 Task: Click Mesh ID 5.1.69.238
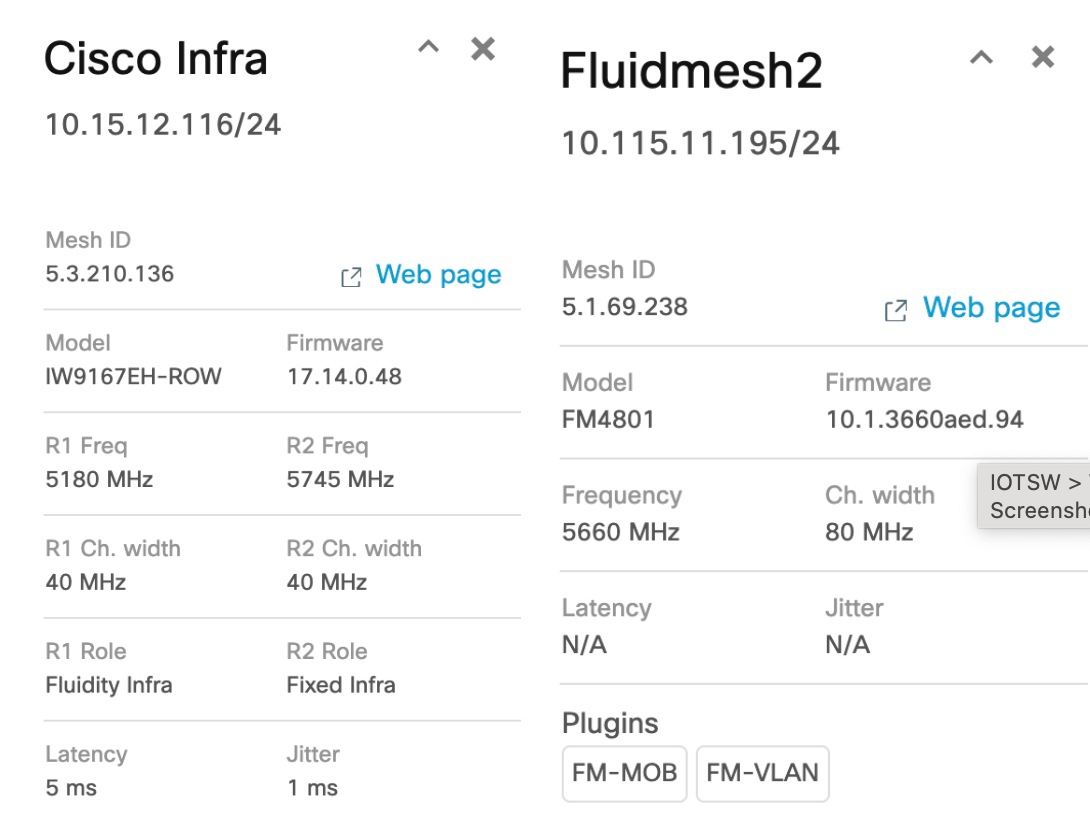click(x=623, y=307)
